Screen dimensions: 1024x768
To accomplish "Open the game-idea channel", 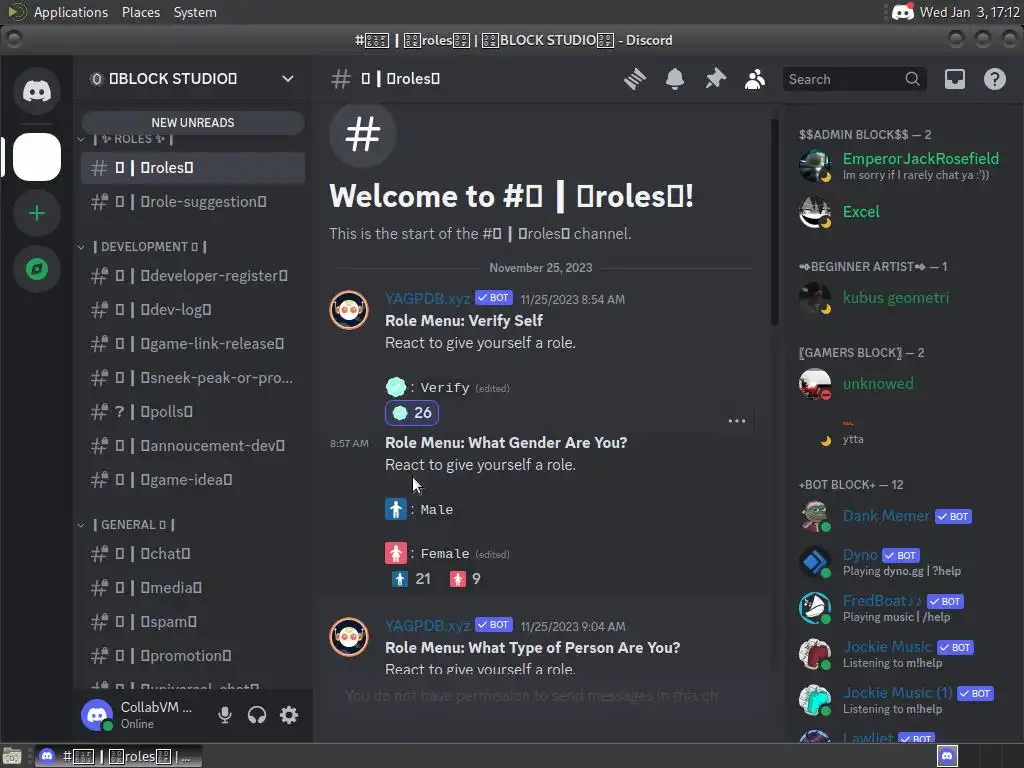I will [193, 479].
